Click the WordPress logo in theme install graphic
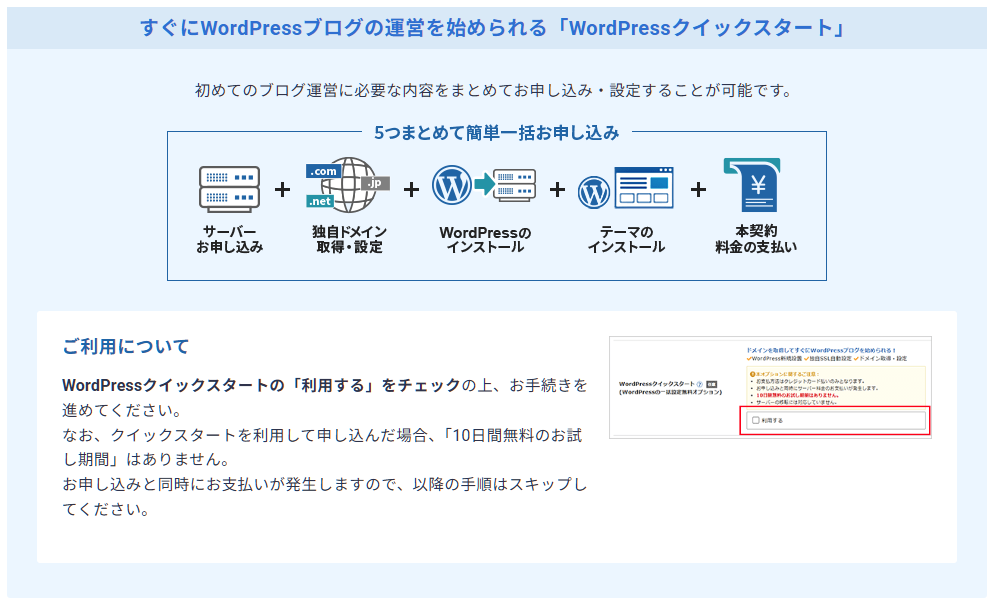 593,193
